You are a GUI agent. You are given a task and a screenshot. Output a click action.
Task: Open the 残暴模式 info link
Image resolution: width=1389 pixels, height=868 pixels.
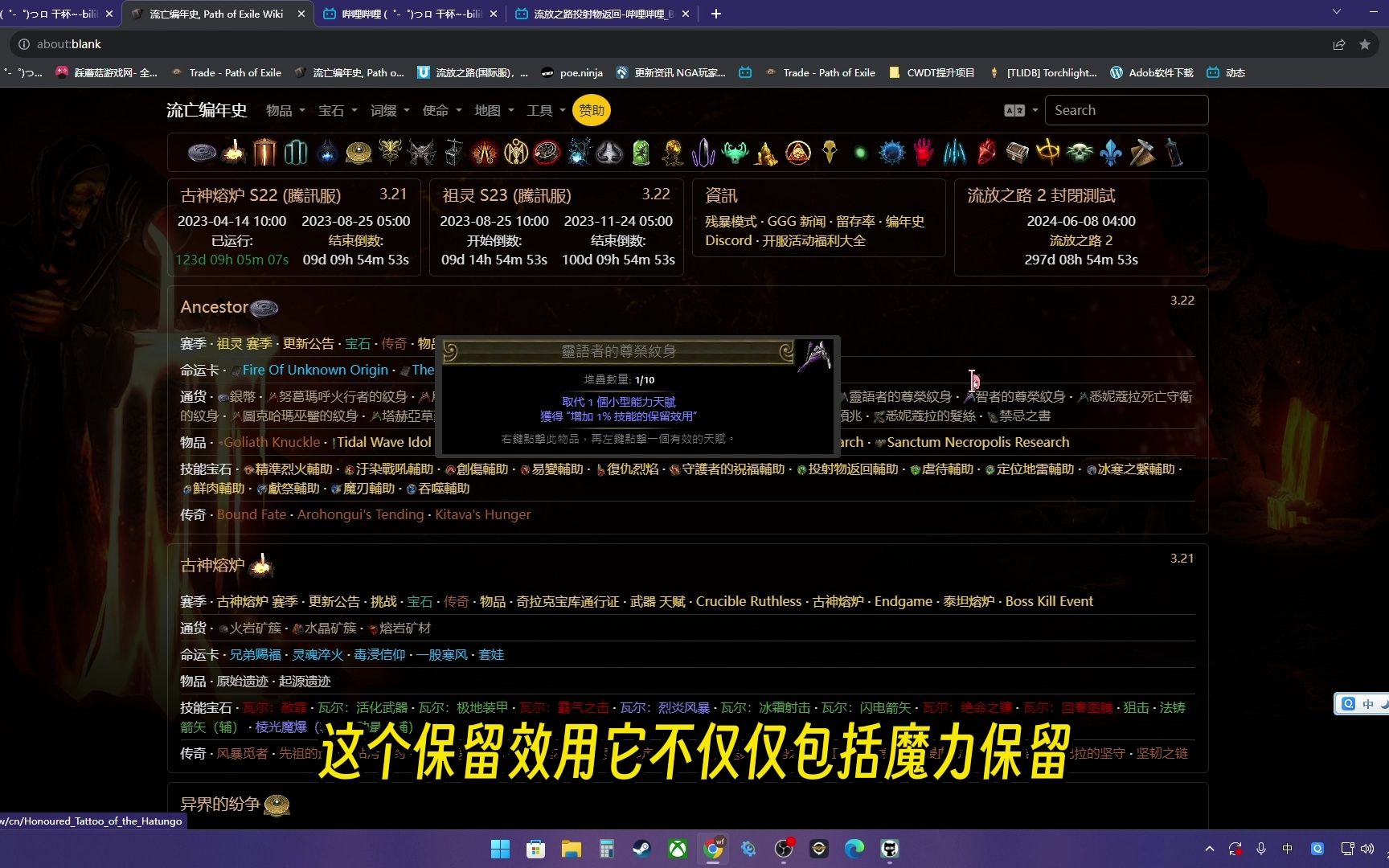[731, 221]
